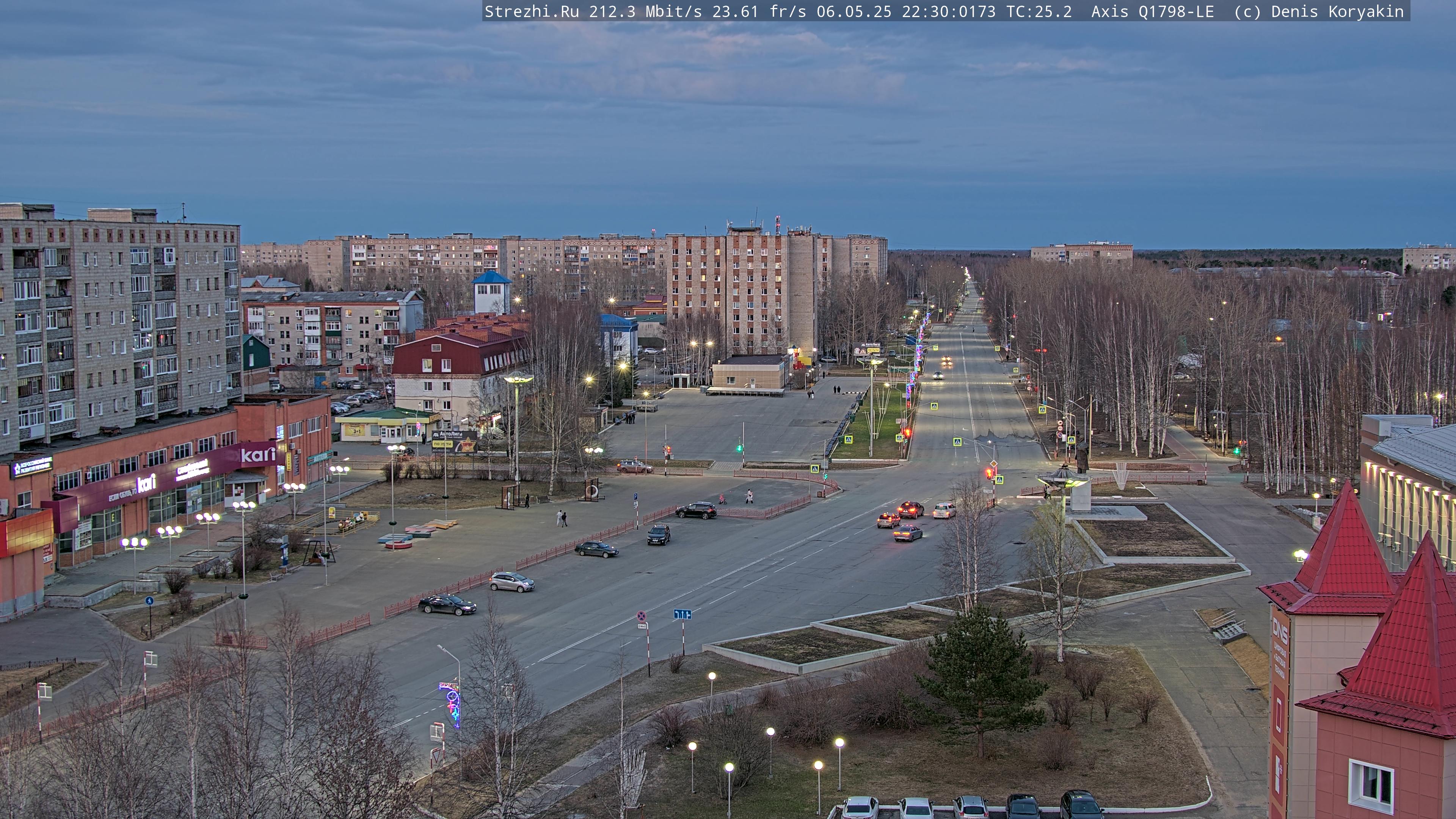Screen dimensions: 1456x819
Task: Click the time stamp 22:30:0173
Action: (x=949, y=11)
